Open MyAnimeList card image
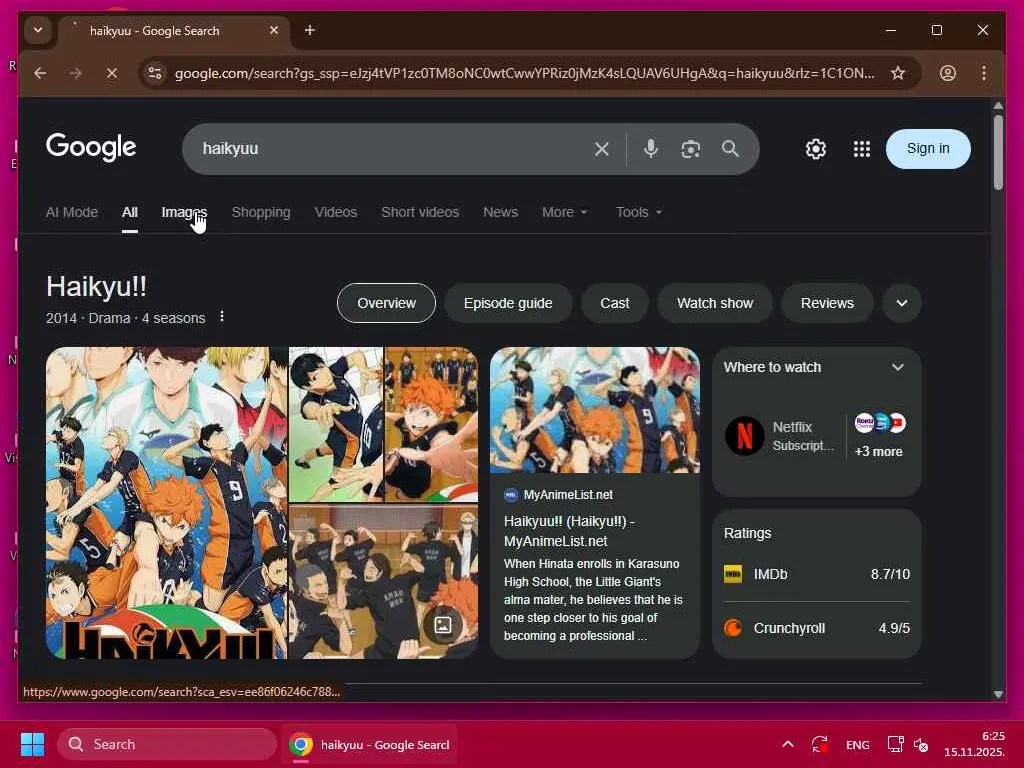Image resolution: width=1024 pixels, height=768 pixels. (594, 409)
